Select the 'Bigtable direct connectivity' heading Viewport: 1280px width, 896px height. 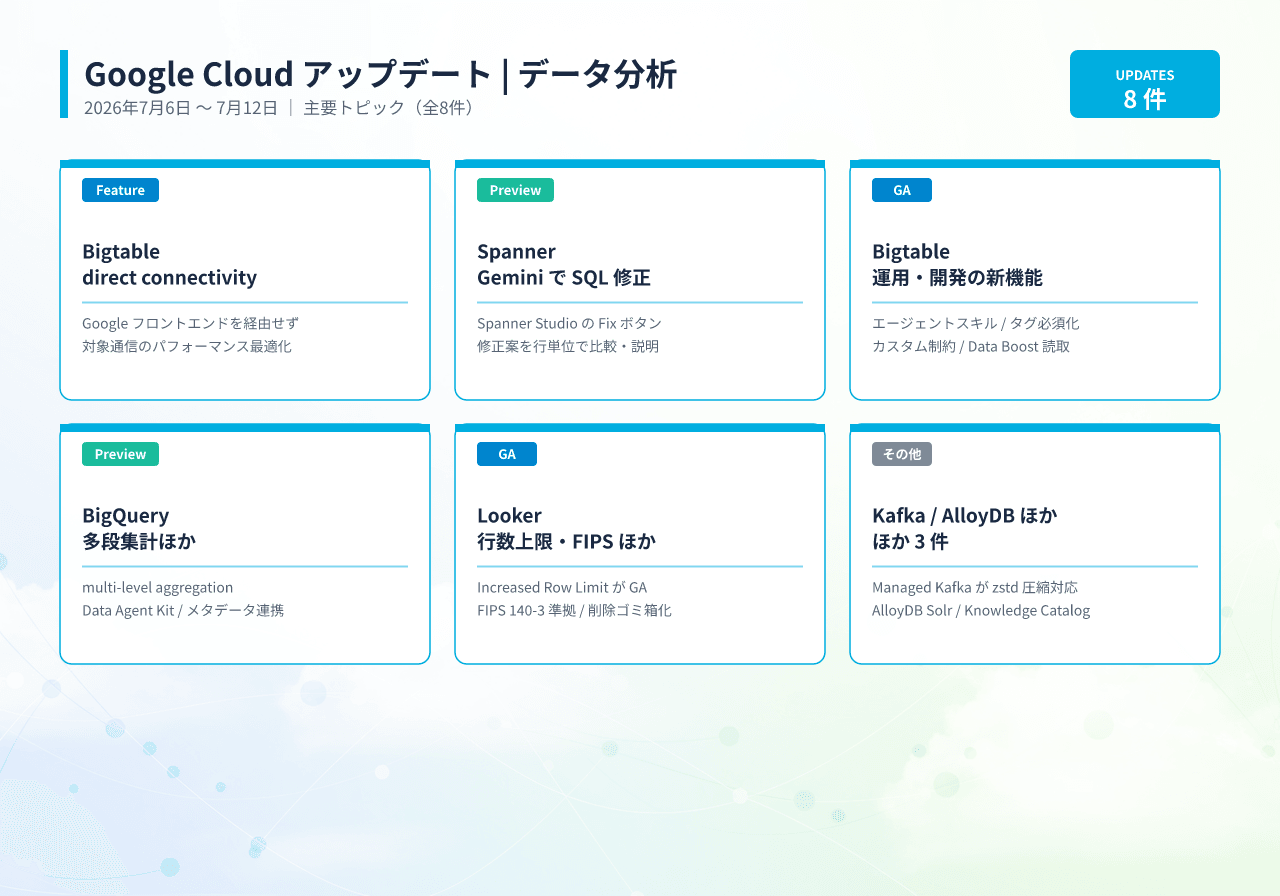(169, 264)
